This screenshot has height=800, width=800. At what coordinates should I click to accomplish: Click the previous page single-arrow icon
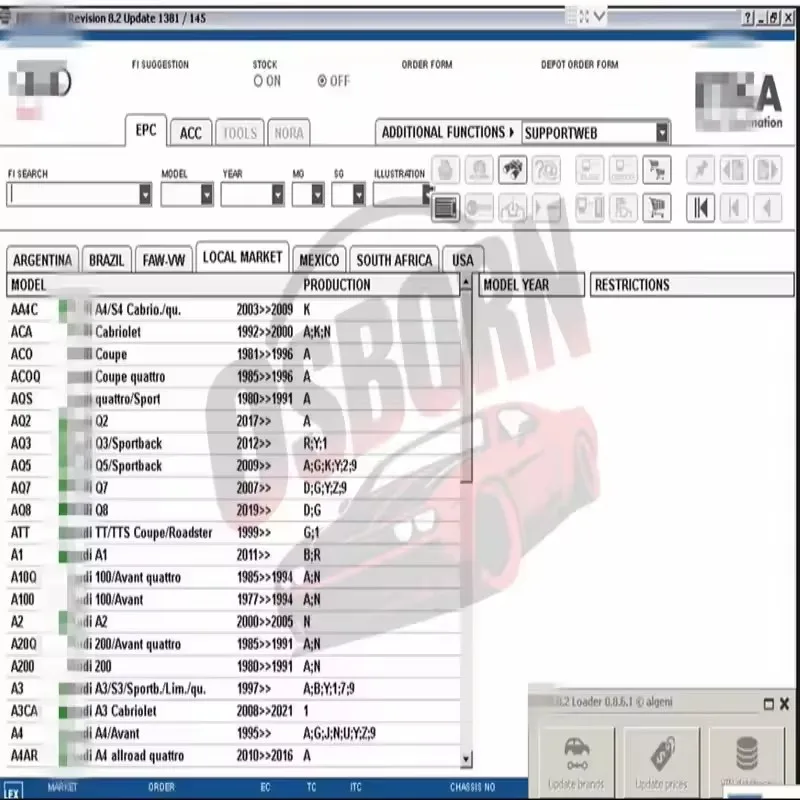(767, 208)
